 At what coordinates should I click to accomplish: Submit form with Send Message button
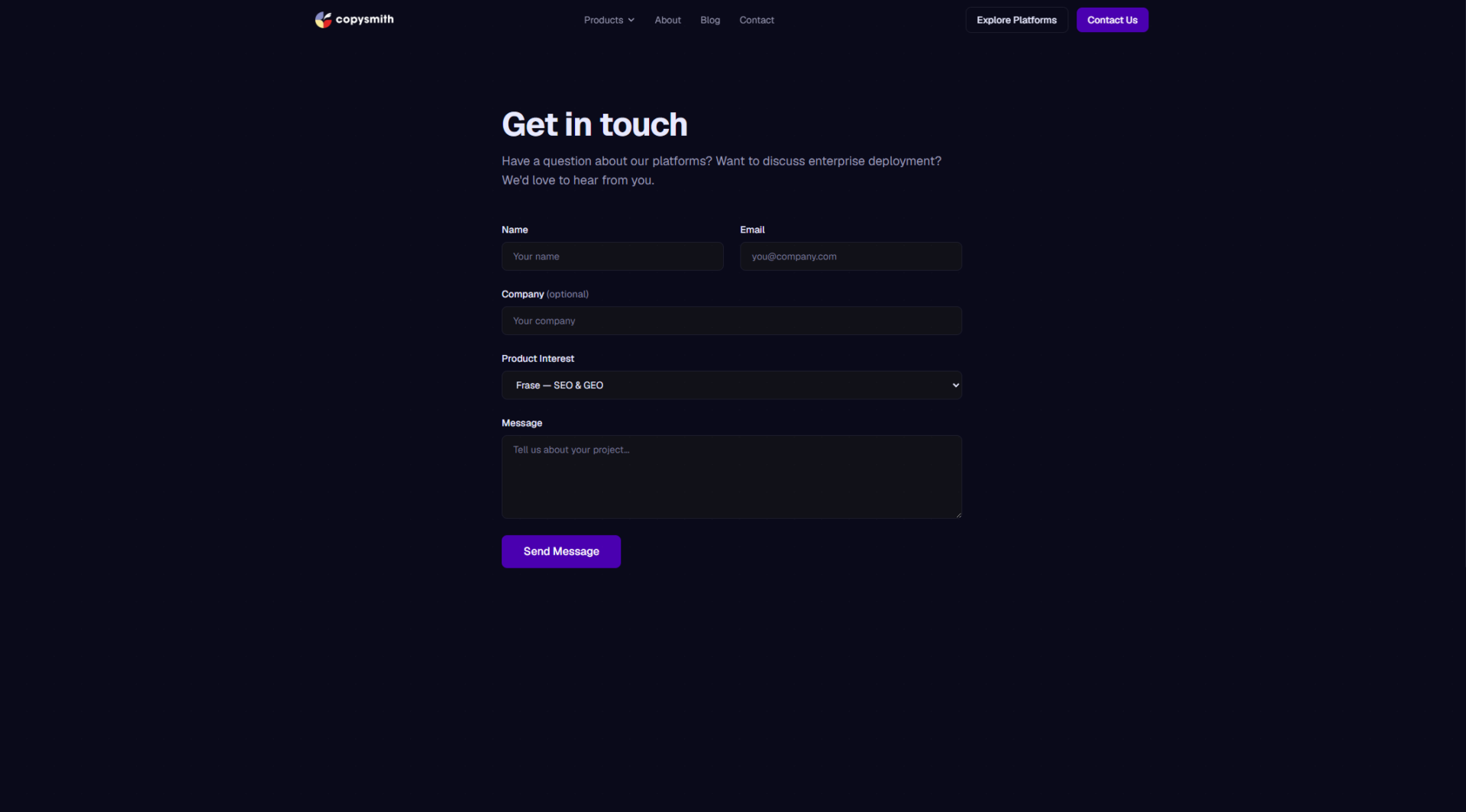coord(560,552)
